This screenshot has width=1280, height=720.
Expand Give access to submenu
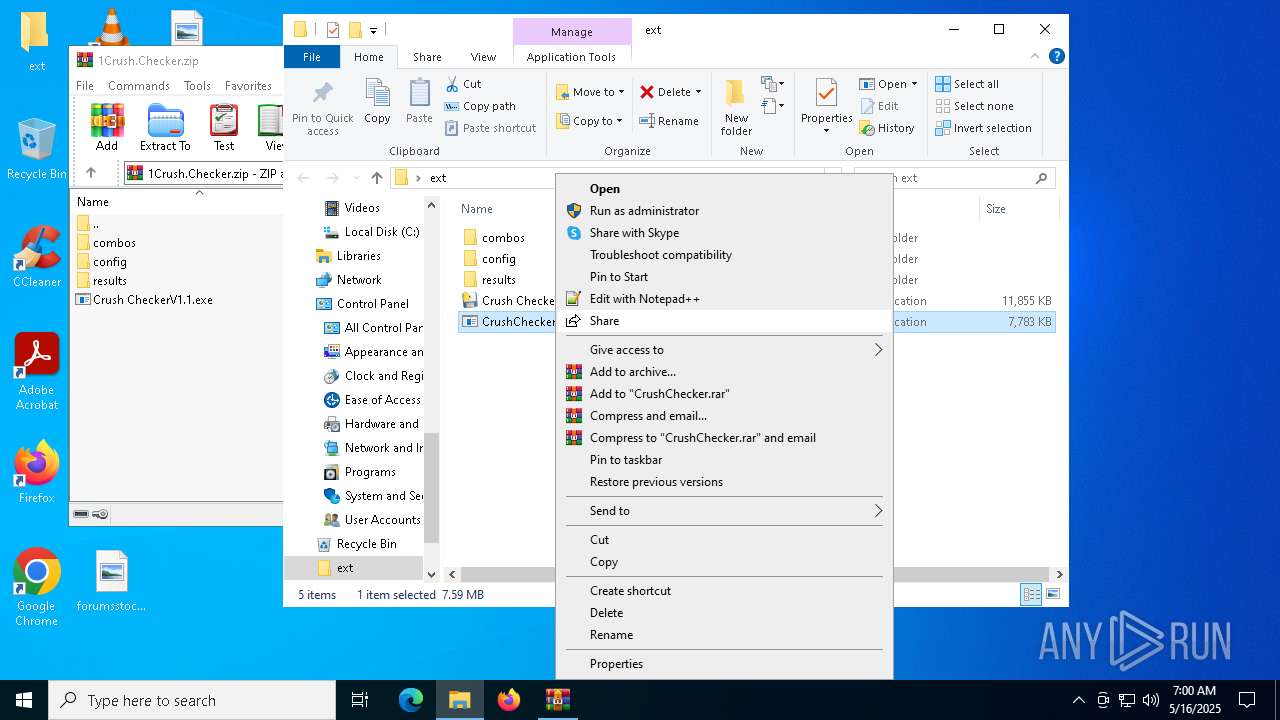(724, 350)
